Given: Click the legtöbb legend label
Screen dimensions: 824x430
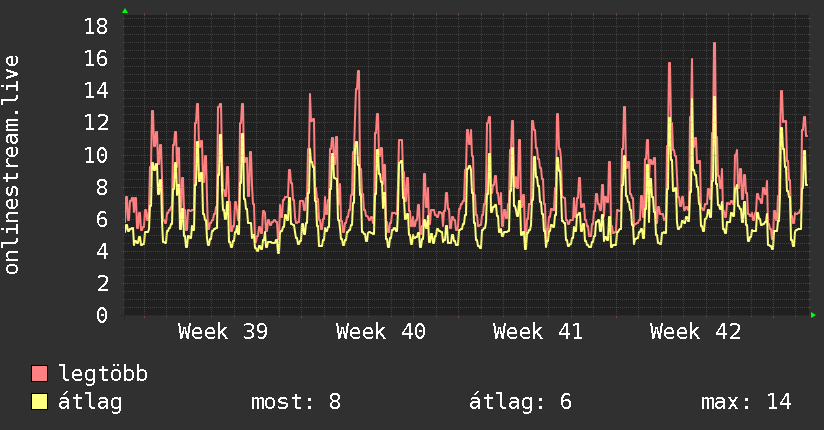Looking at the screenshot, I should (103, 373).
